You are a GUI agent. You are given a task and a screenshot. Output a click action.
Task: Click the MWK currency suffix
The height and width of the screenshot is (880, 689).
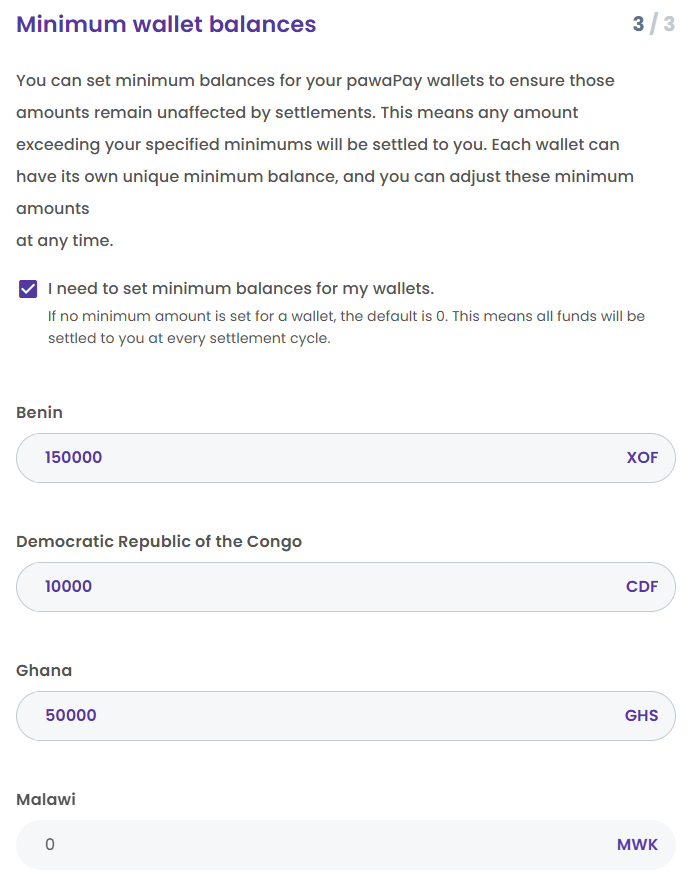coord(638,845)
